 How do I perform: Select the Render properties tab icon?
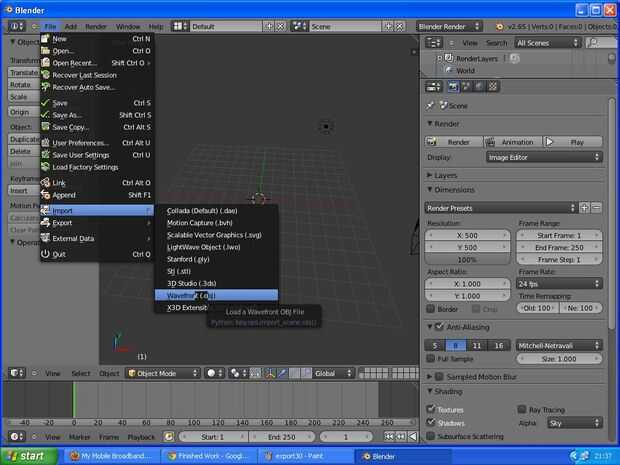point(453,86)
